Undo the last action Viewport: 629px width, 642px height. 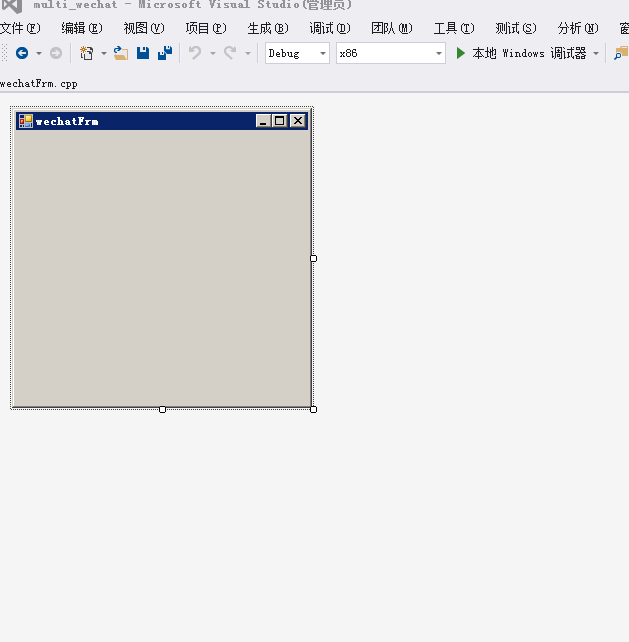[x=195, y=53]
